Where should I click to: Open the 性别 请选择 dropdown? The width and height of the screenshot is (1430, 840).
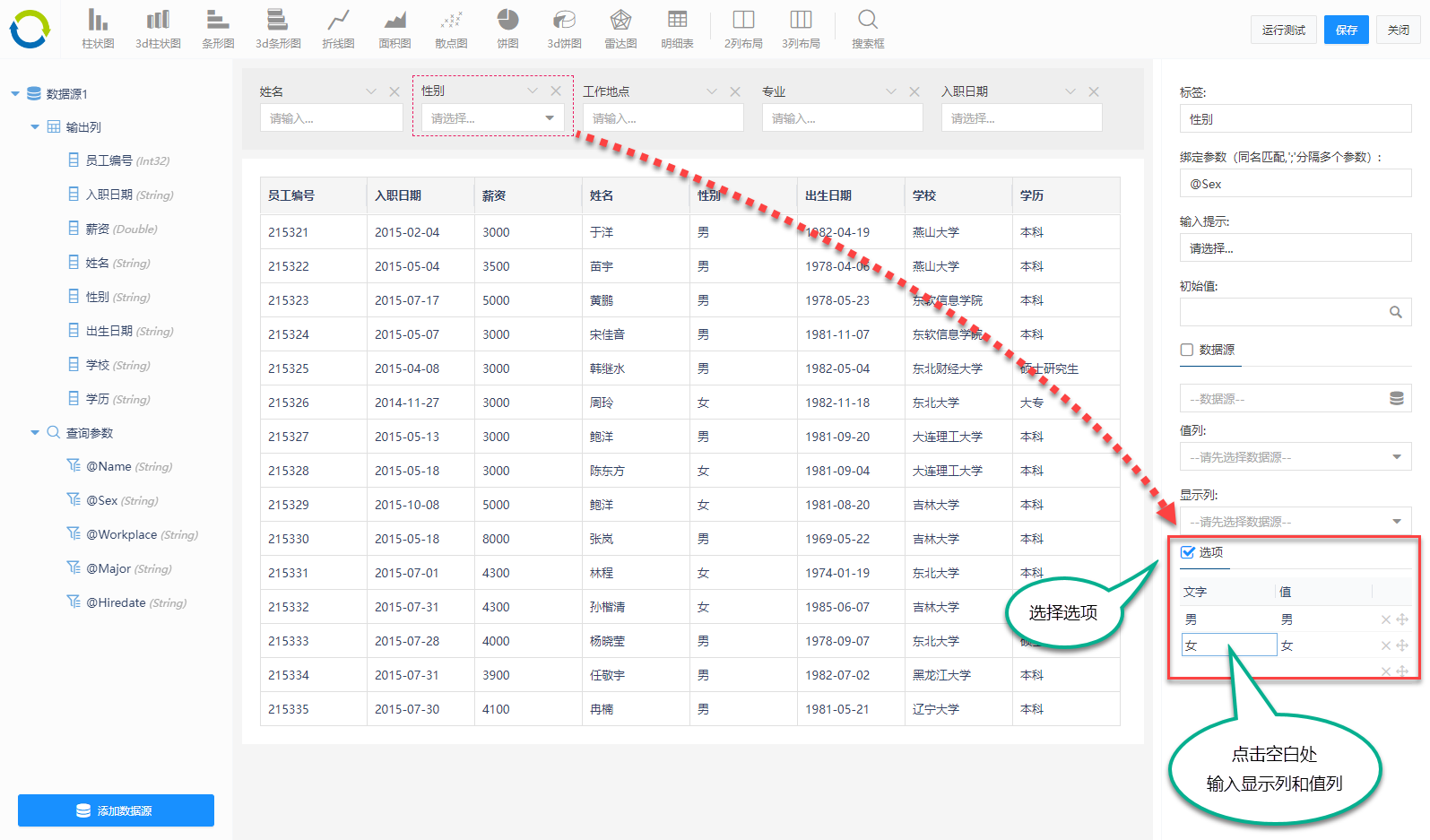pos(493,118)
